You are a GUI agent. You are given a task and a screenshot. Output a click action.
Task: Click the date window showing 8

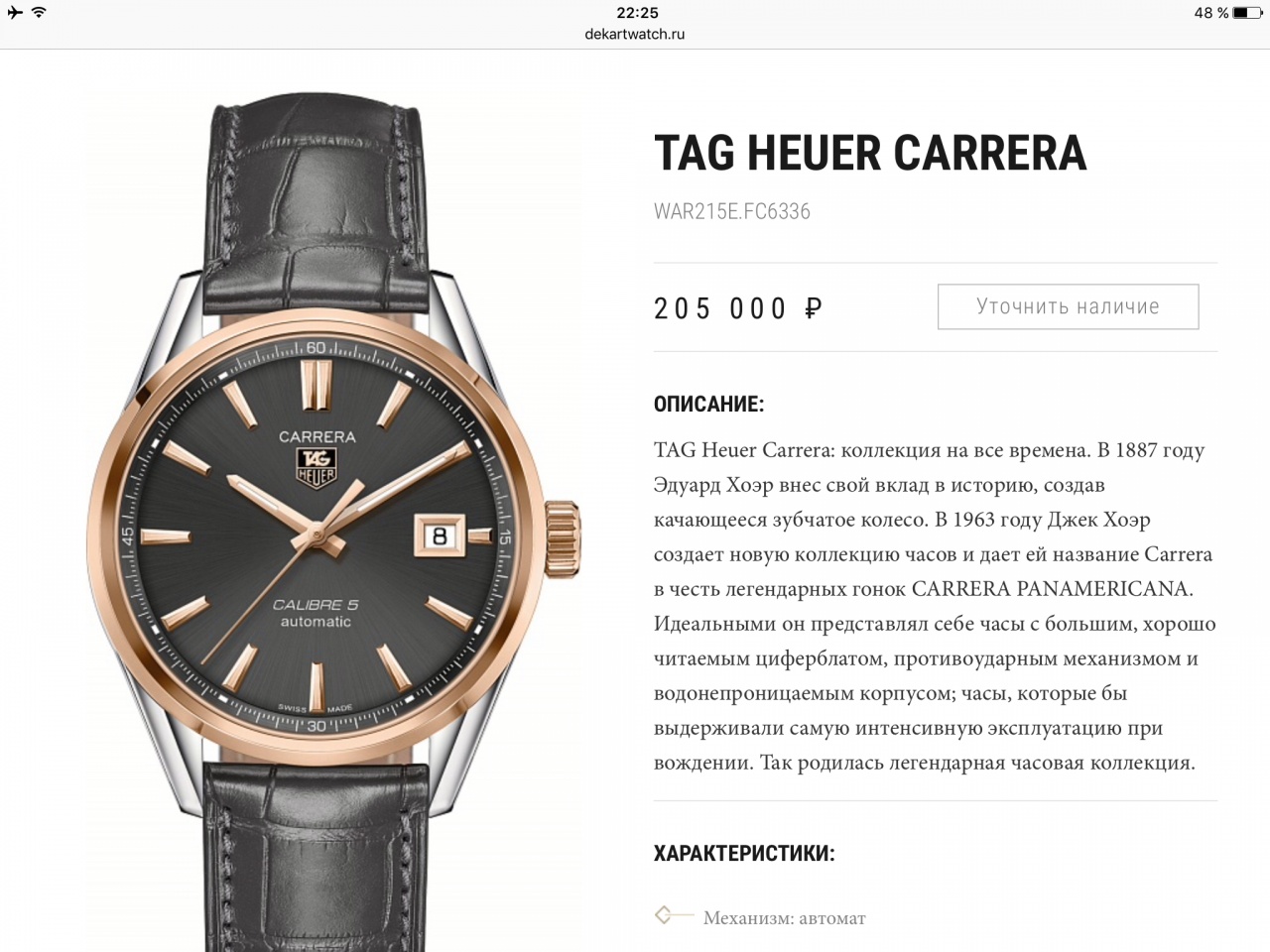tap(440, 536)
